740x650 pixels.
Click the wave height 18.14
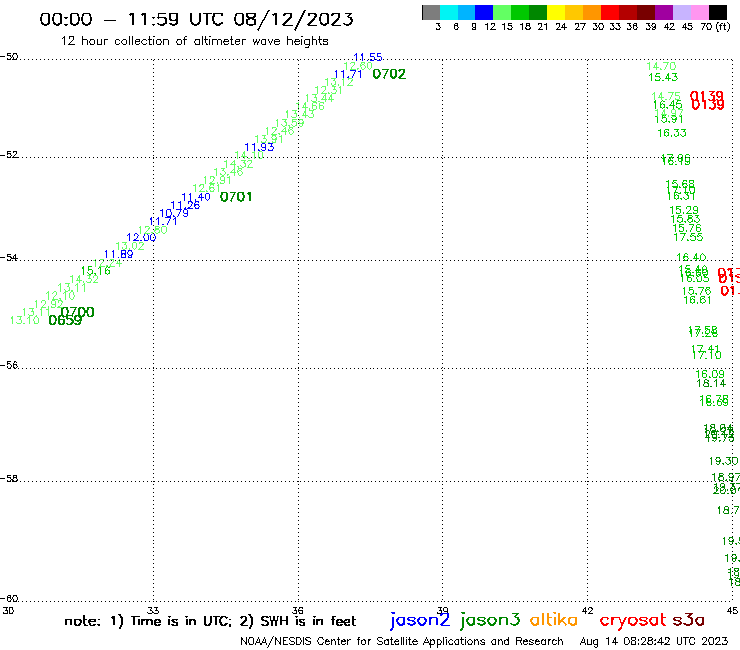(711, 383)
